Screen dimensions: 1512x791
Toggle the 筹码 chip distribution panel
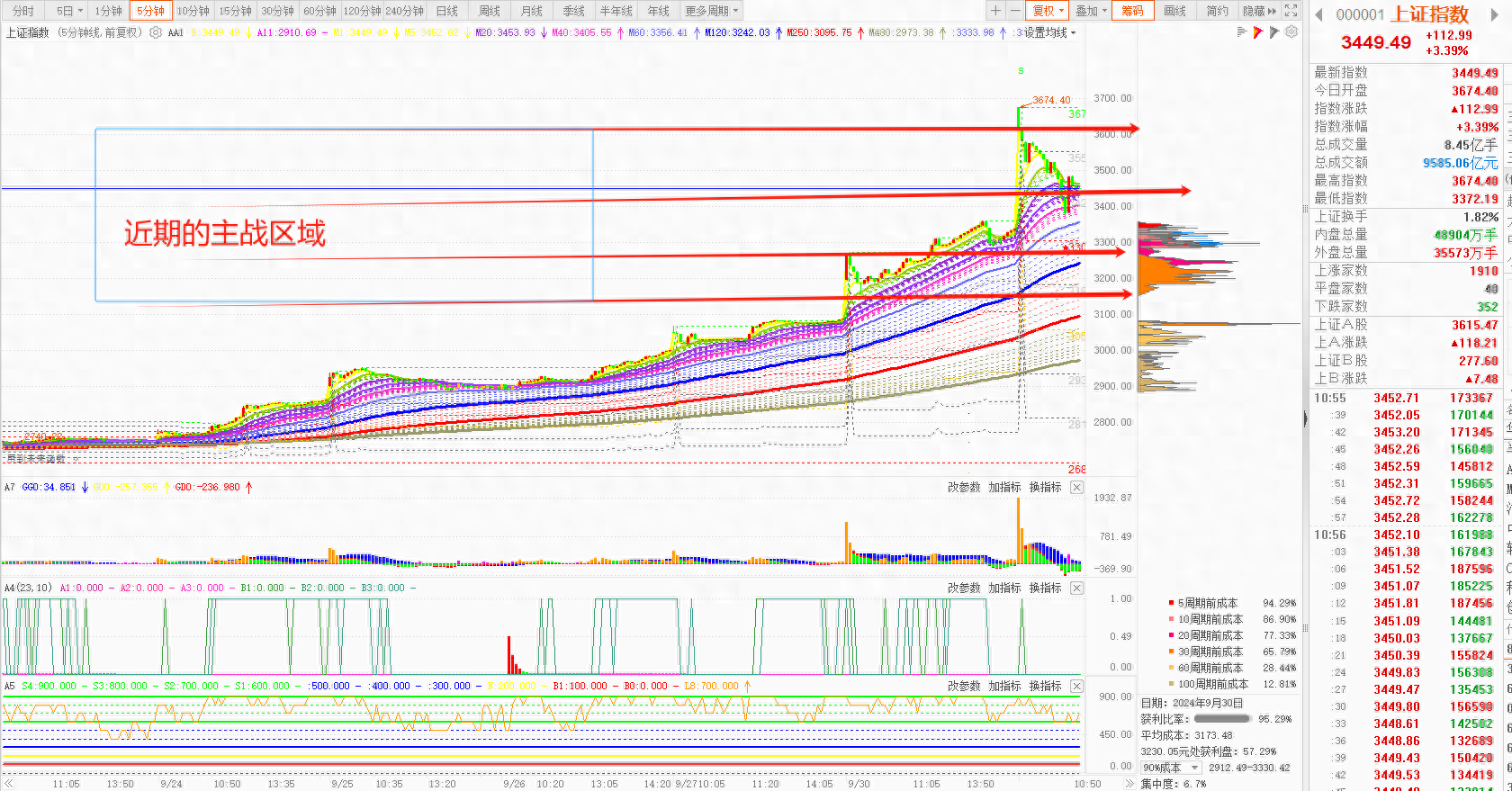[x=1132, y=11]
